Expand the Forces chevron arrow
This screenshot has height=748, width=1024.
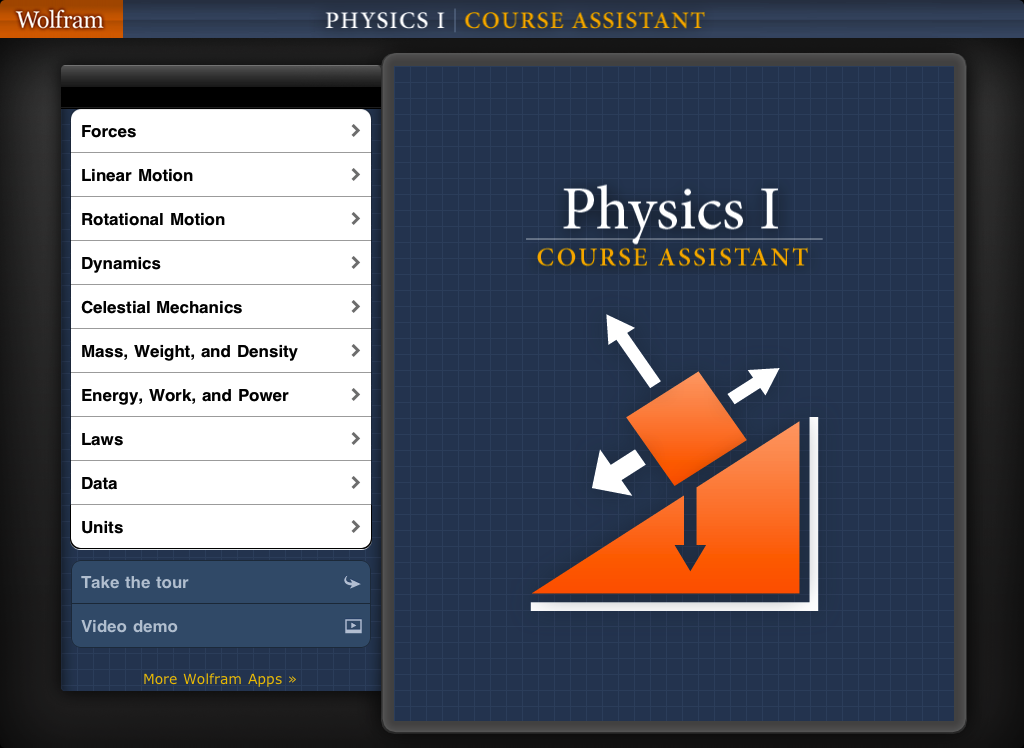tap(355, 131)
